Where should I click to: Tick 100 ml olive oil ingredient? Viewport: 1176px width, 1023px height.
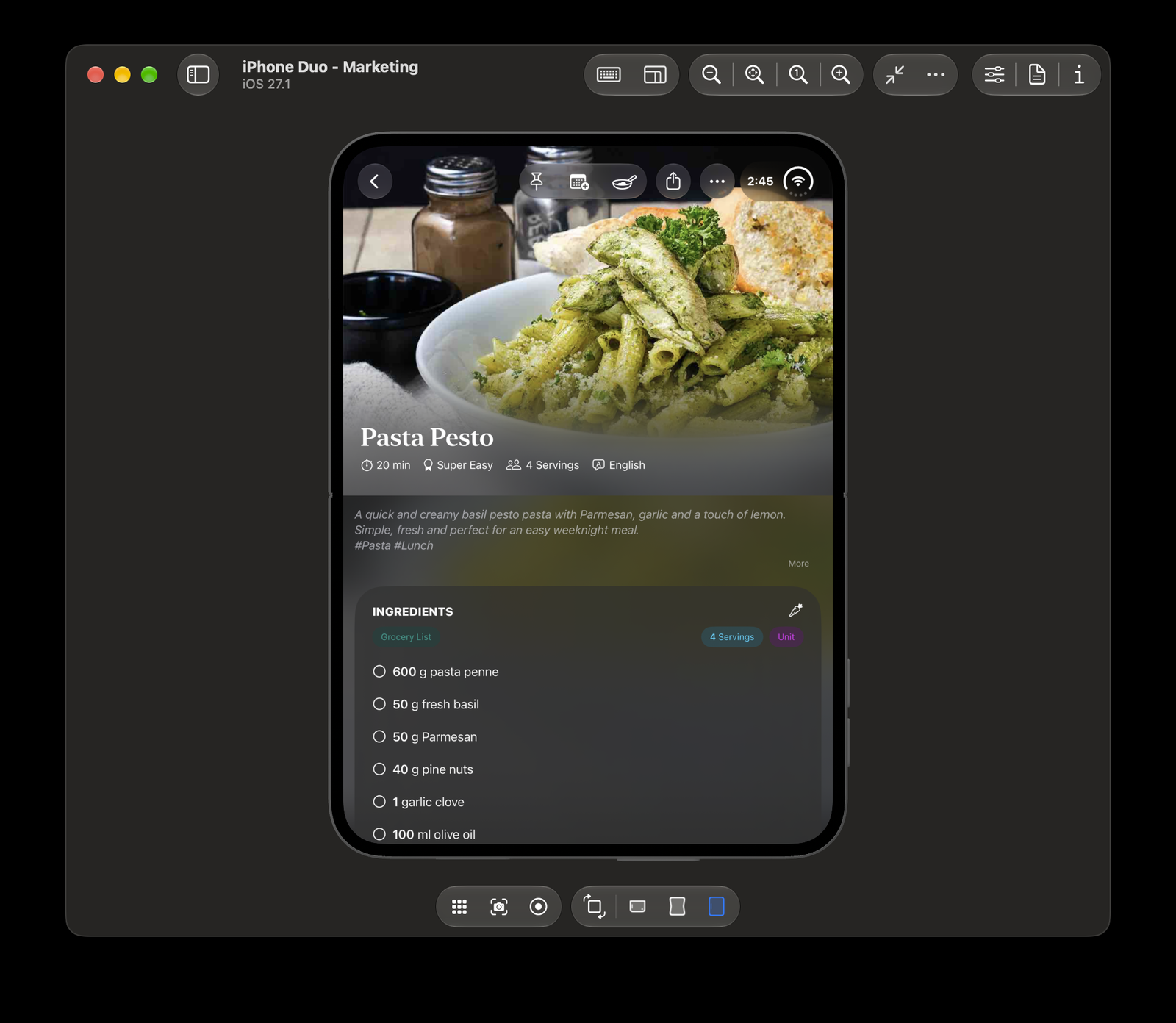[379, 834]
